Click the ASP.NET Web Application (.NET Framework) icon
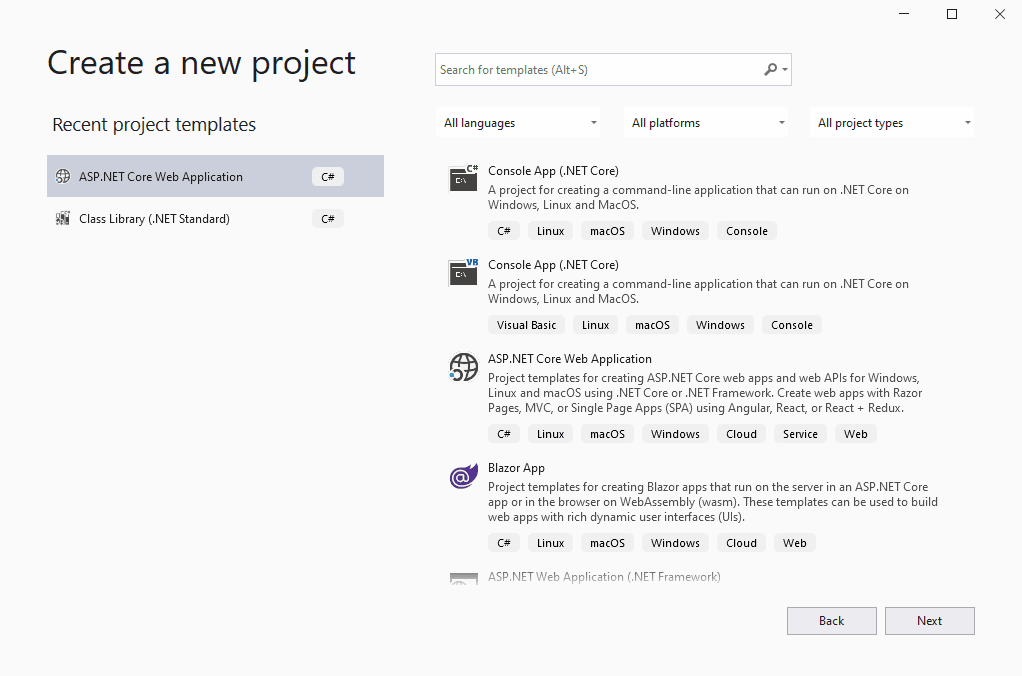Image resolution: width=1022 pixels, height=676 pixels. tap(463, 578)
